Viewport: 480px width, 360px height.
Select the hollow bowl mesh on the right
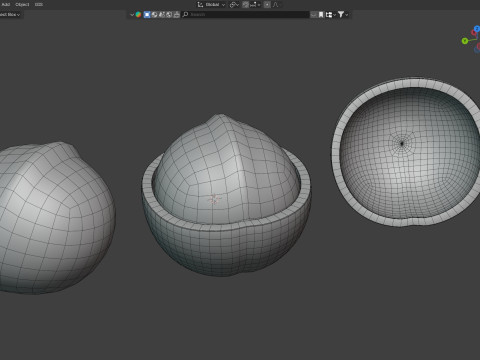tap(408, 152)
